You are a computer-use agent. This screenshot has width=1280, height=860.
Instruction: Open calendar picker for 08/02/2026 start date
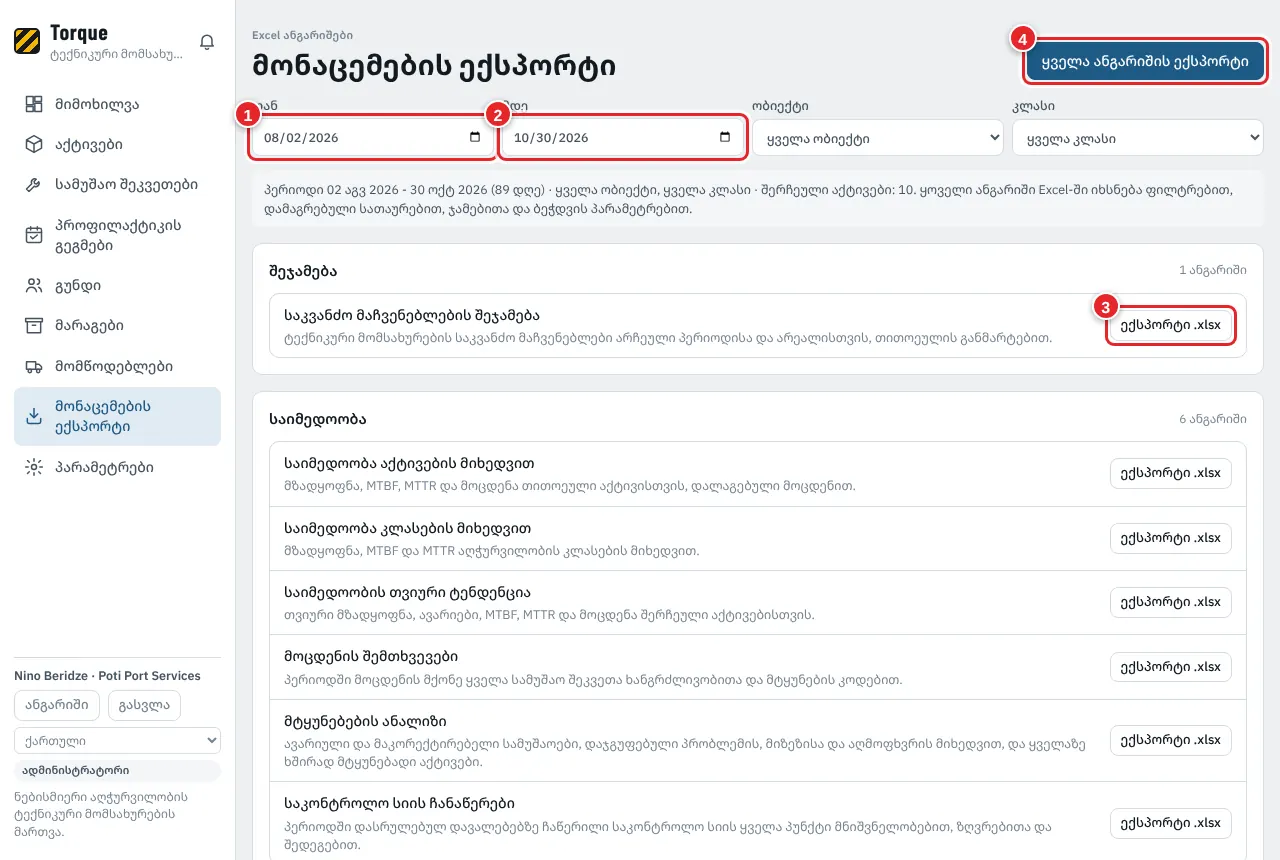tap(475, 138)
